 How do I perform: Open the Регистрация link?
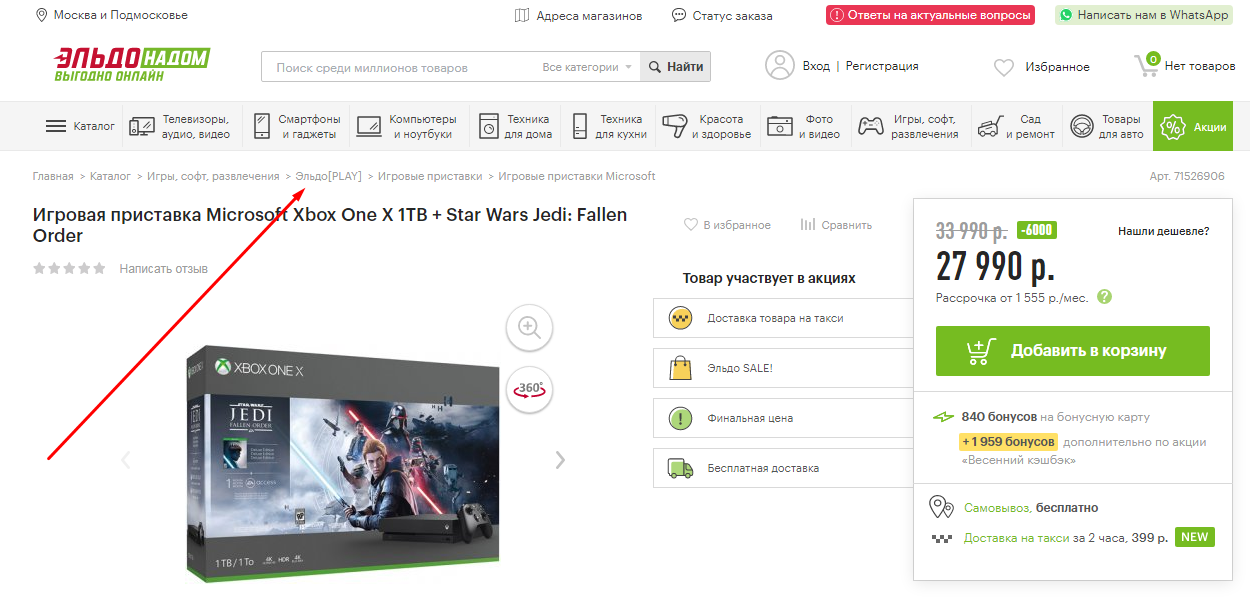pyautogui.click(x=882, y=66)
